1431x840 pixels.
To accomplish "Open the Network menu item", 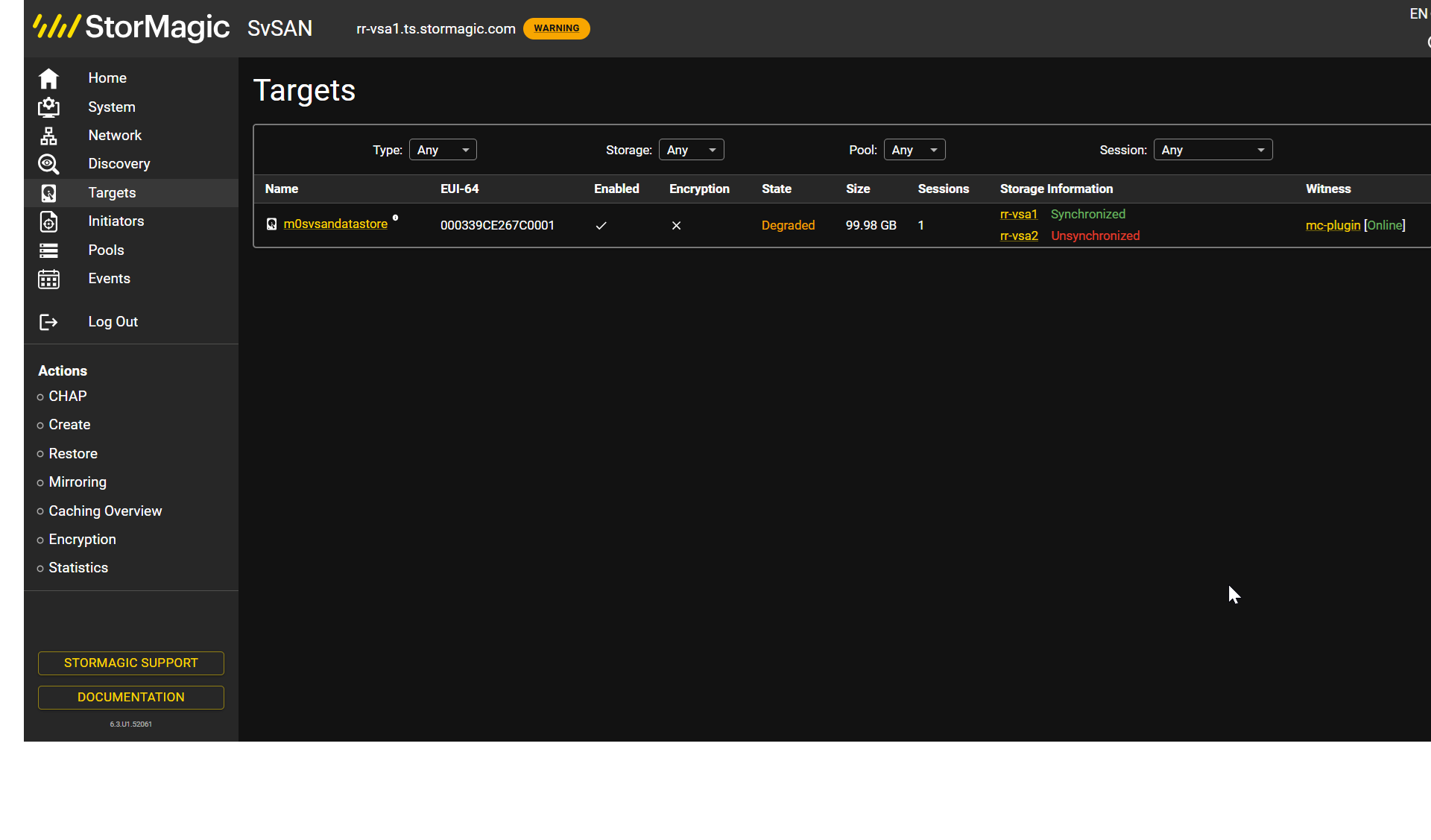I will coord(115,136).
